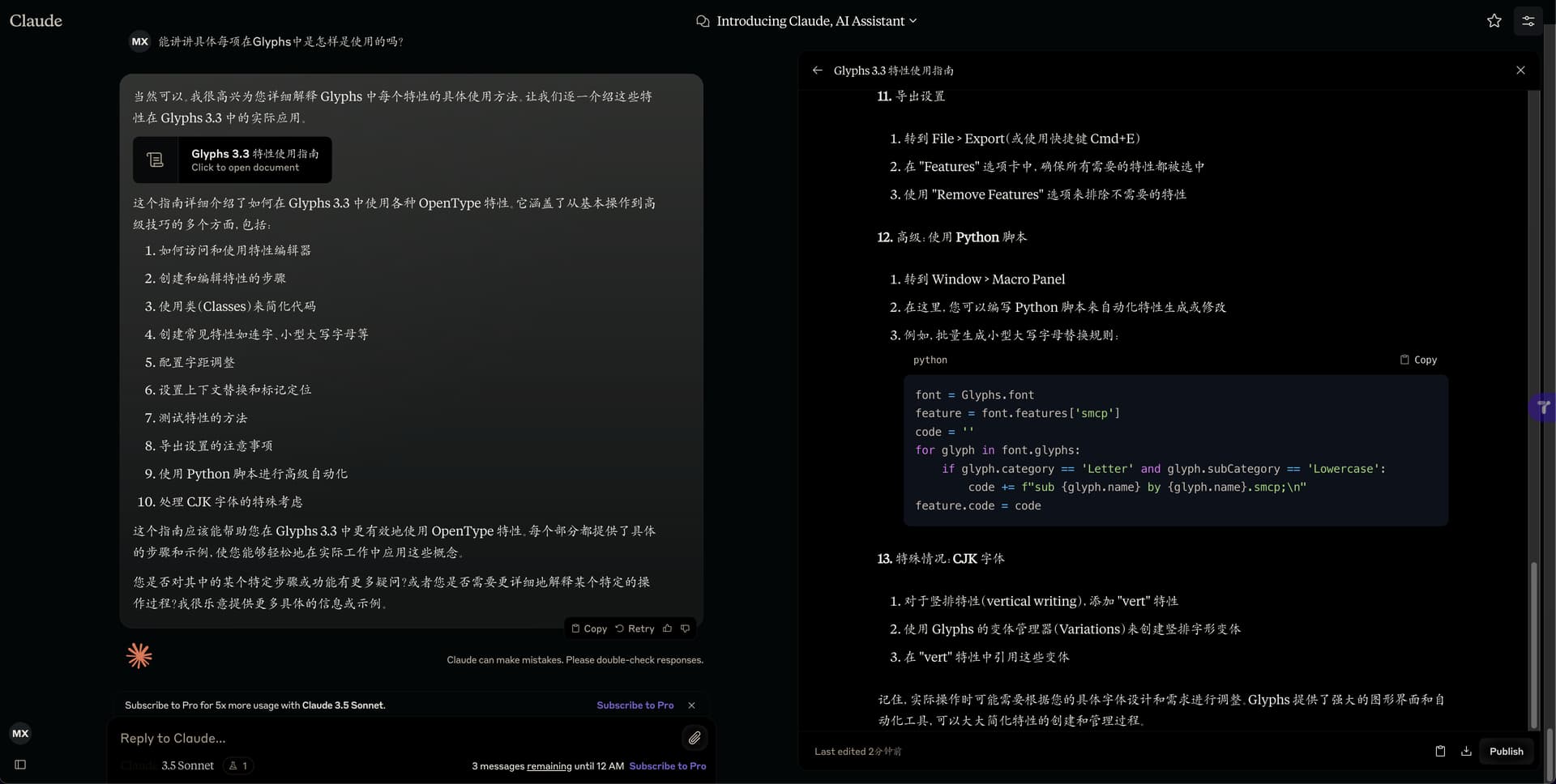Copy the Python code block
The image size is (1556, 784).
(x=1418, y=360)
